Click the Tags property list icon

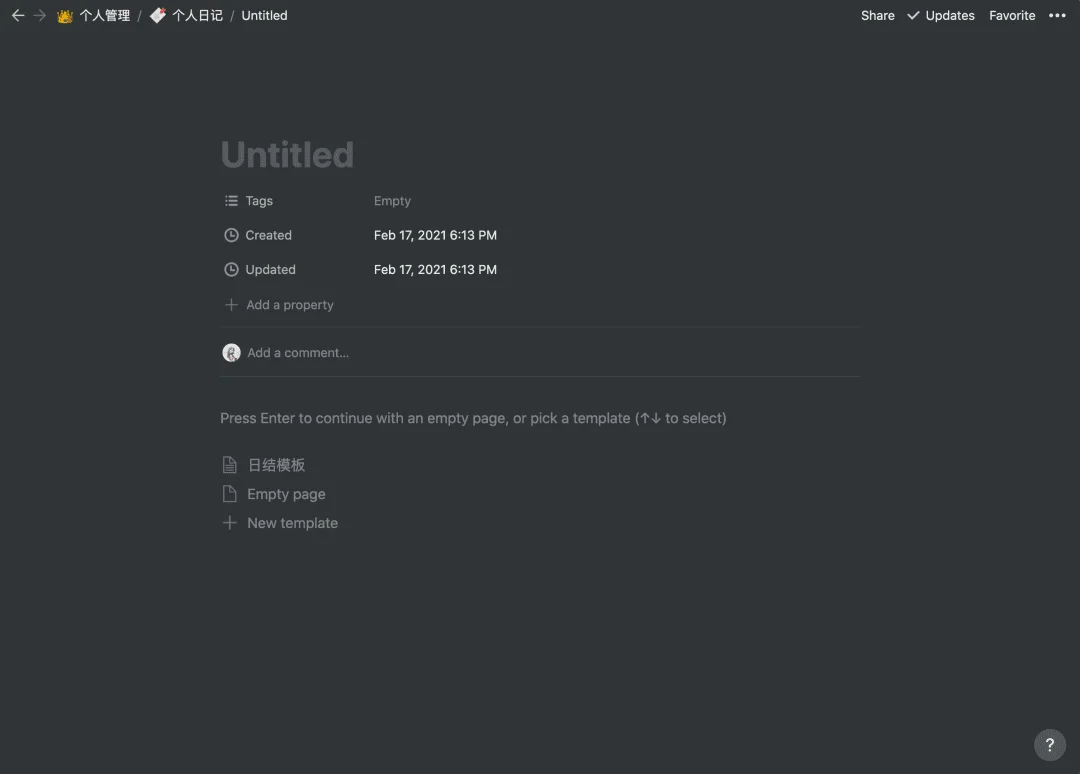[231, 201]
